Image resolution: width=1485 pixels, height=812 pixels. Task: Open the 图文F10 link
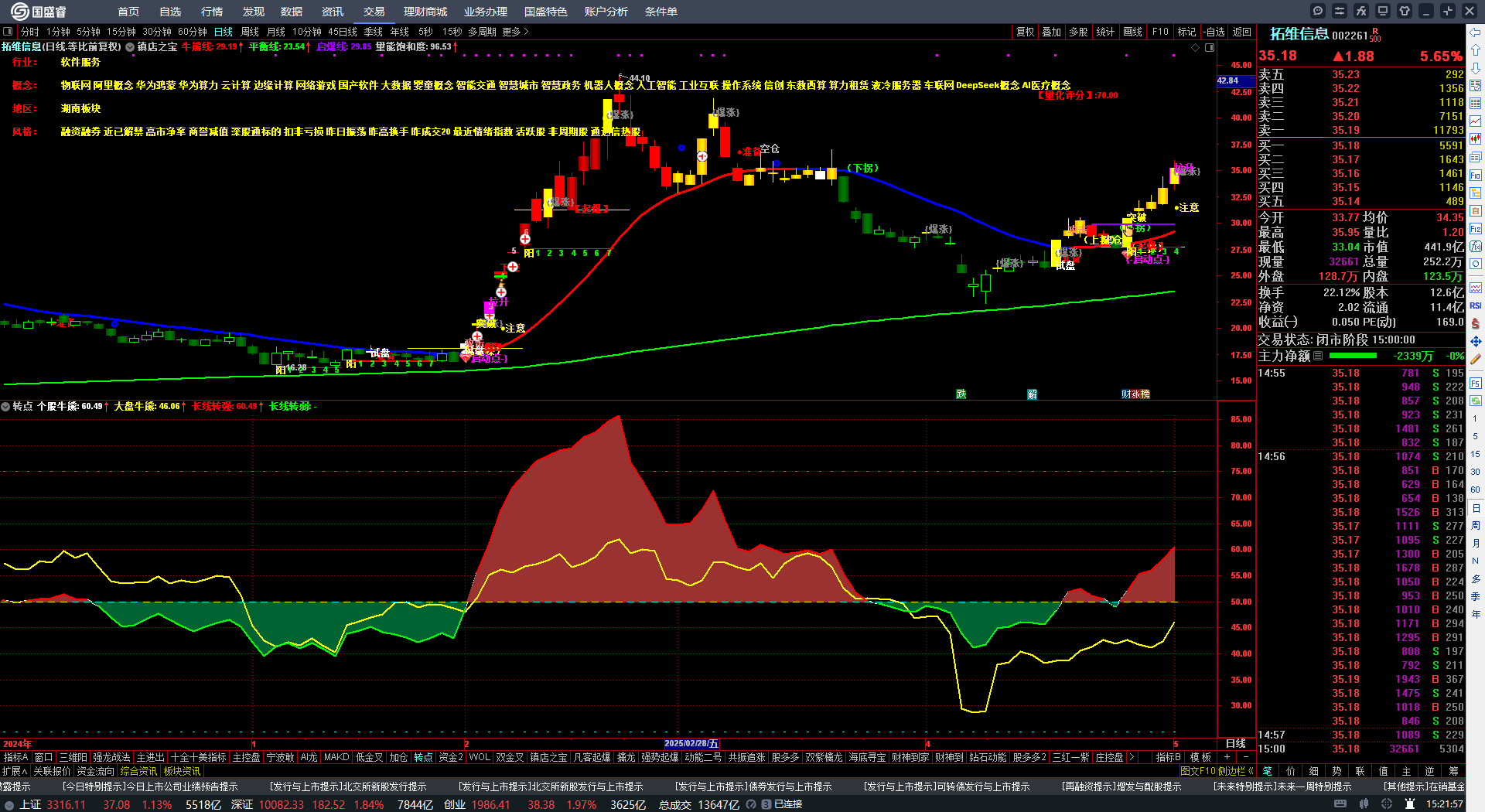(x=1198, y=771)
